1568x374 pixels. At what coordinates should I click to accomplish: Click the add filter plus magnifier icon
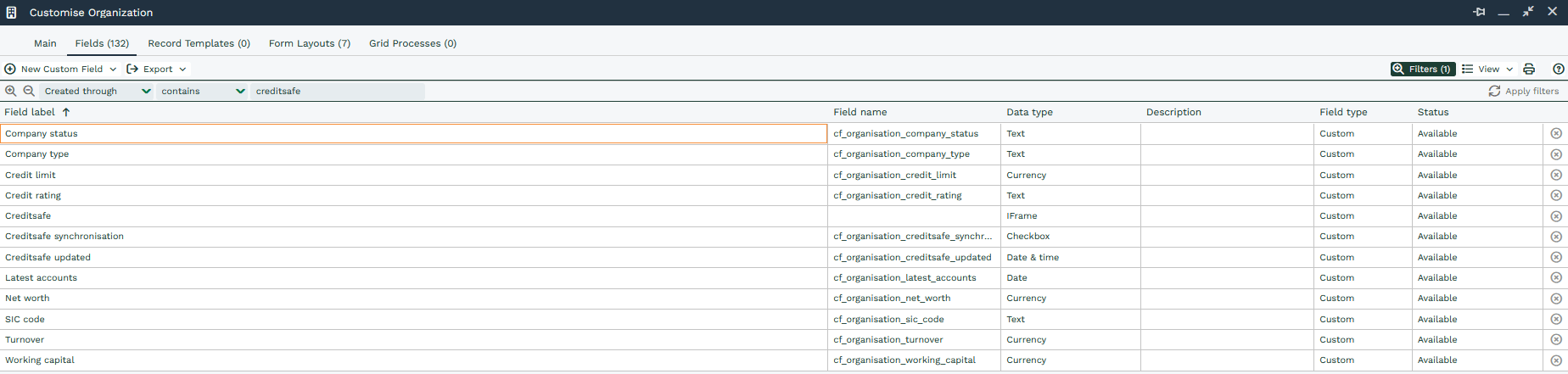coord(11,92)
